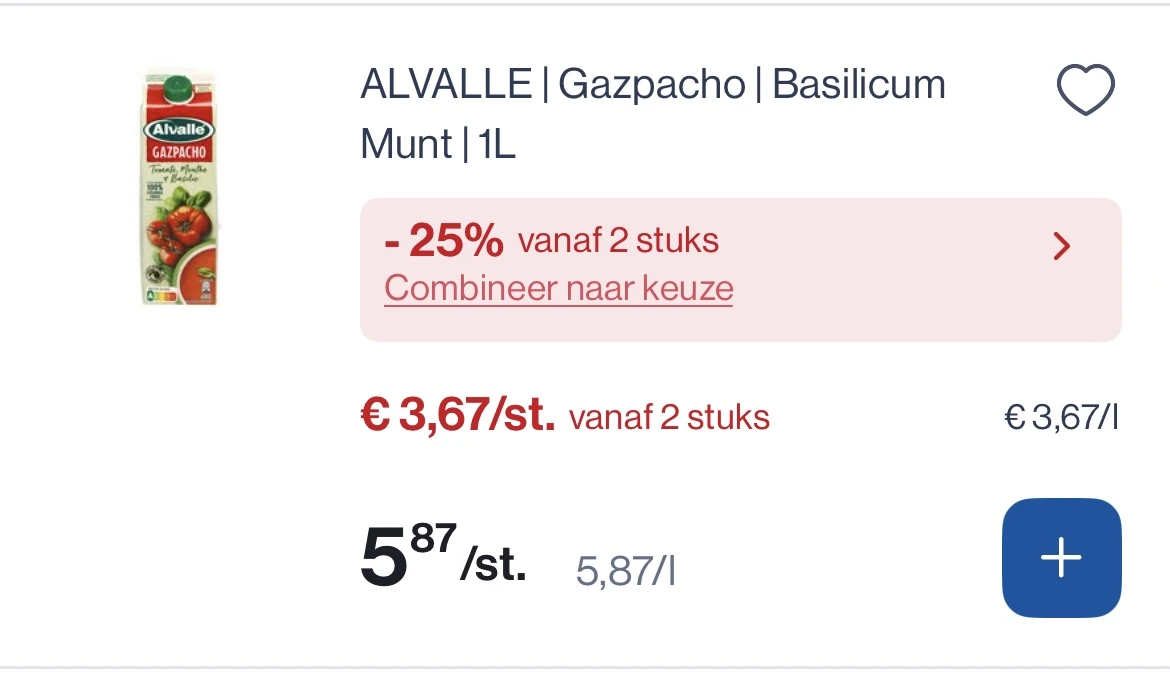
Task: Select the grey 5,87/l price per liter
Action: pyautogui.click(x=625, y=572)
